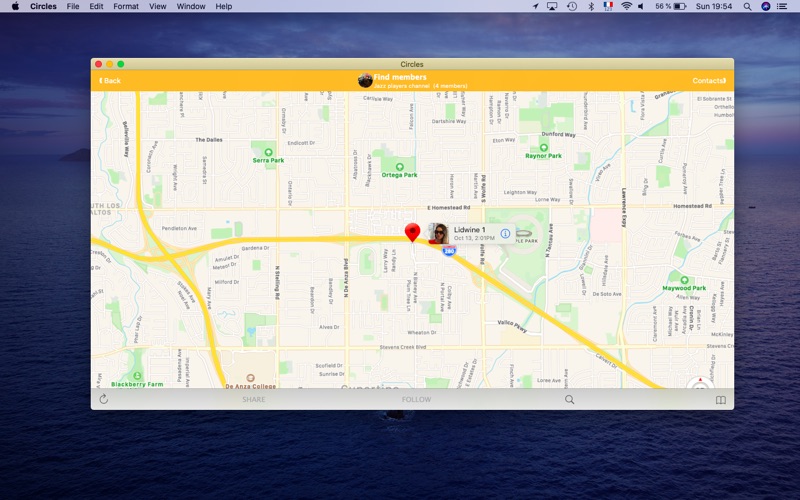Open info for Lidwine 1 callout
Image resolution: width=800 pixels, height=500 pixels.
(505, 234)
